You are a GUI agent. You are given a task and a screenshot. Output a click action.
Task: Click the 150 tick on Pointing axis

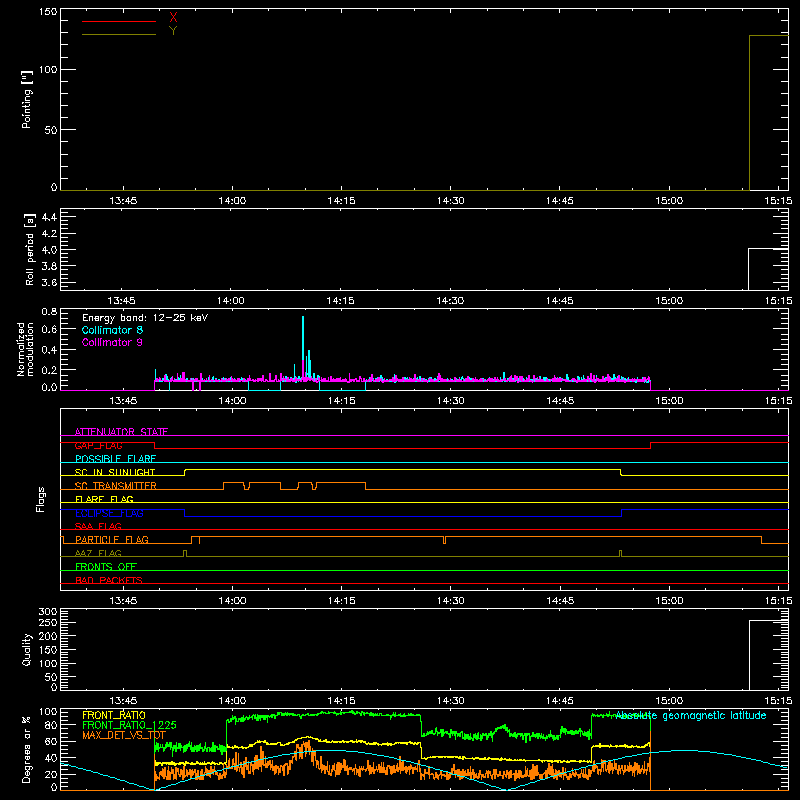point(48,11)
